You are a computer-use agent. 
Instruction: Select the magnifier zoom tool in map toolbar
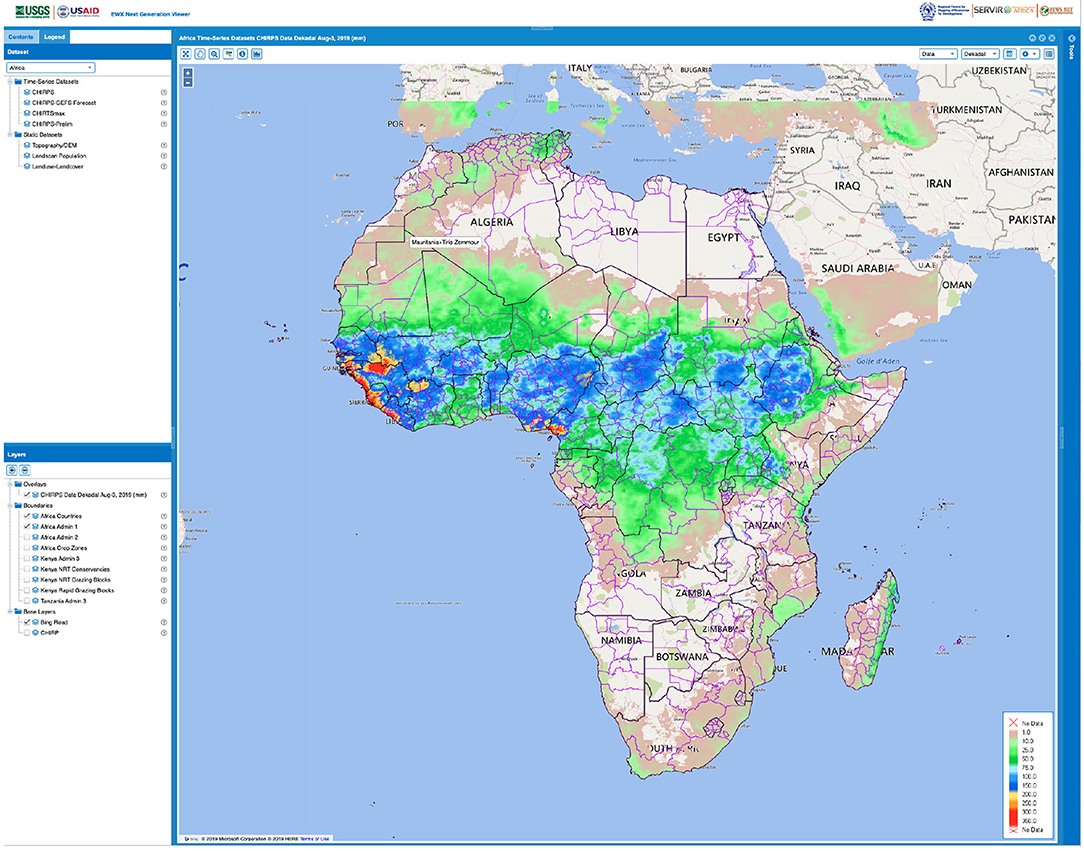point(214,54)
